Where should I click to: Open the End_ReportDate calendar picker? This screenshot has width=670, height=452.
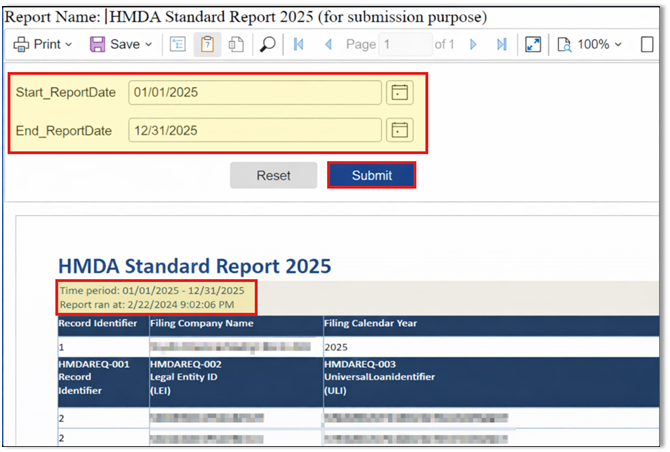[399, 131]
